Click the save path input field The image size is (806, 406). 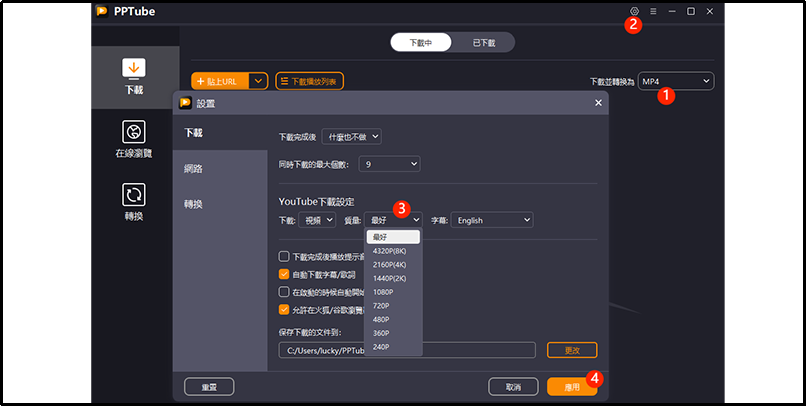[x=407, y=350]
